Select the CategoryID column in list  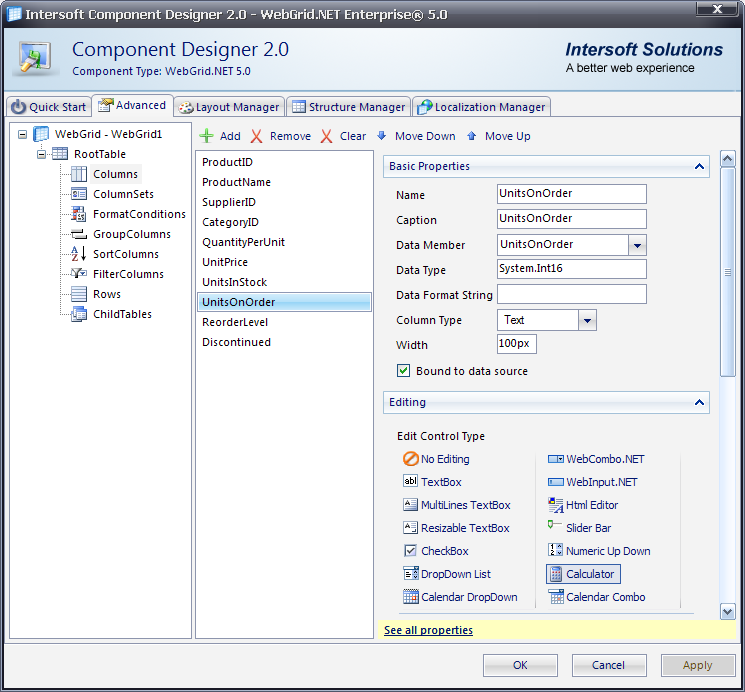(x=284, y=222)
